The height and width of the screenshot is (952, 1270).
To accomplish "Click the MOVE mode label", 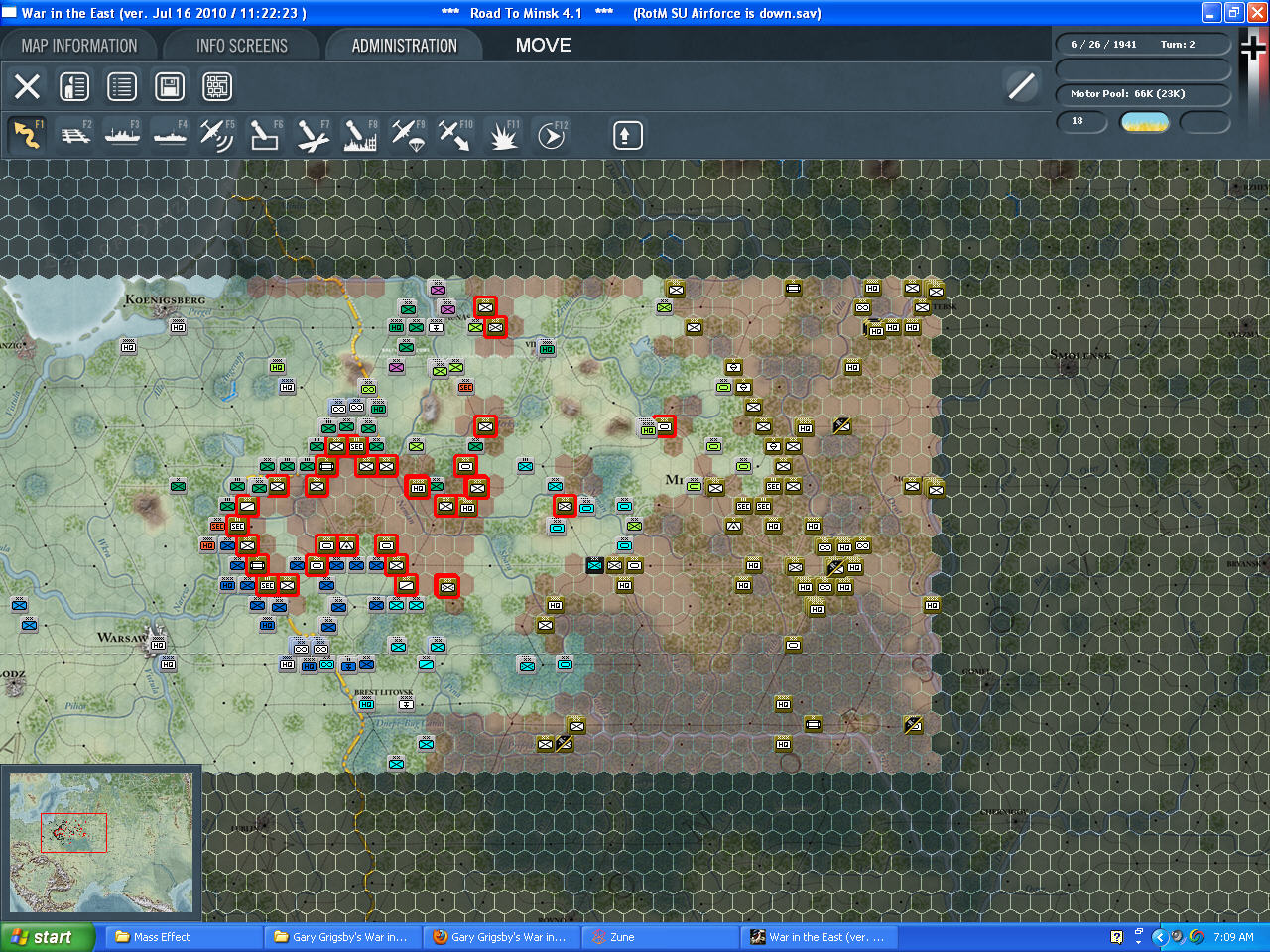I will [544, 45].
